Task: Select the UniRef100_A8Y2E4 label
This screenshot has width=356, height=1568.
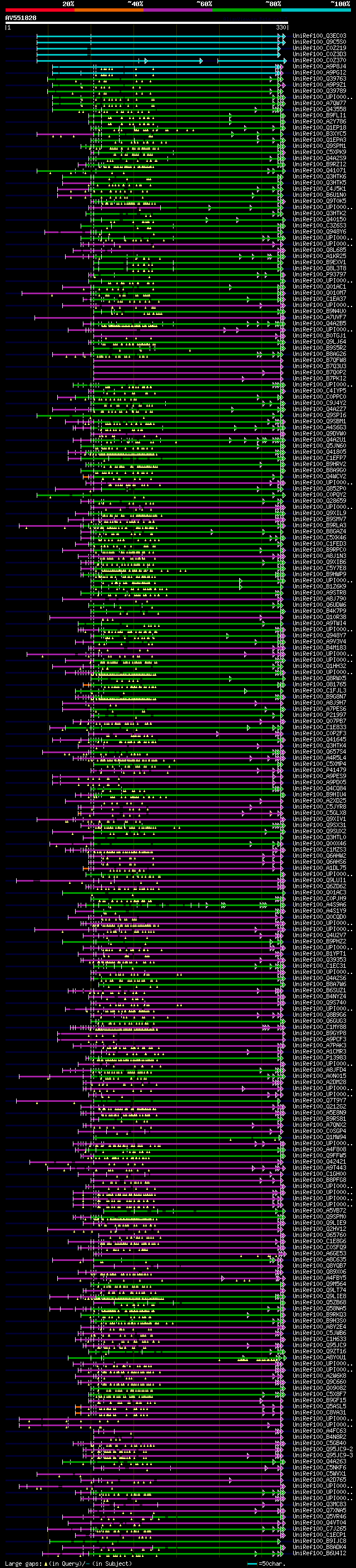Action: tap(319, 1327)
